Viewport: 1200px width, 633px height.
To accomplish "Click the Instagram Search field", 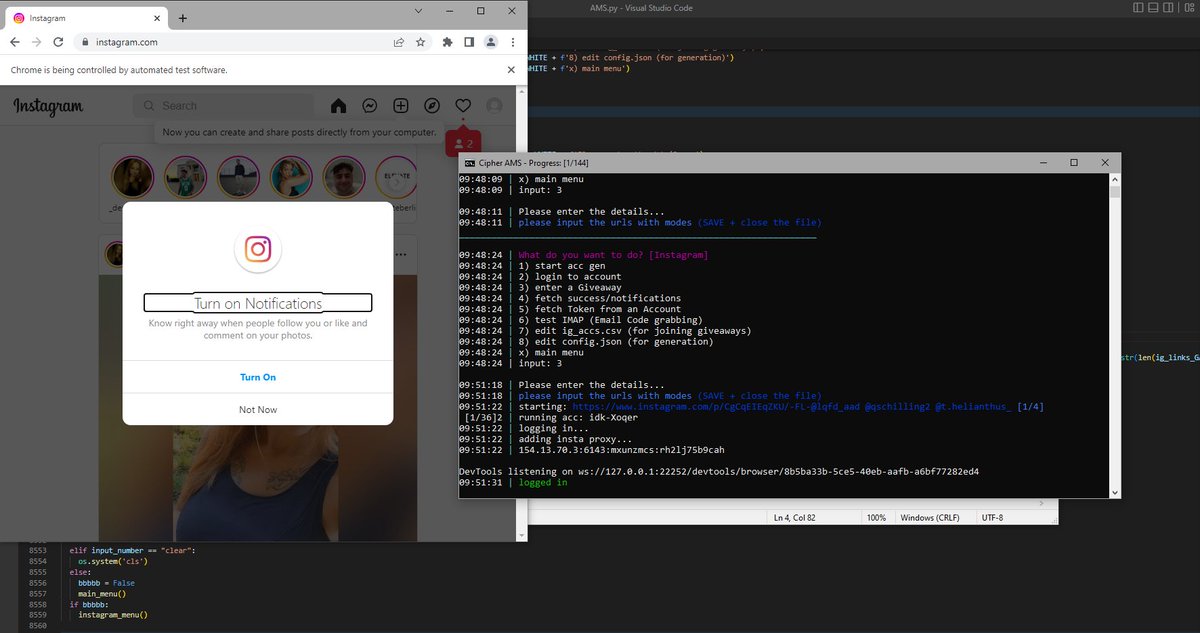I will (223, 106).
